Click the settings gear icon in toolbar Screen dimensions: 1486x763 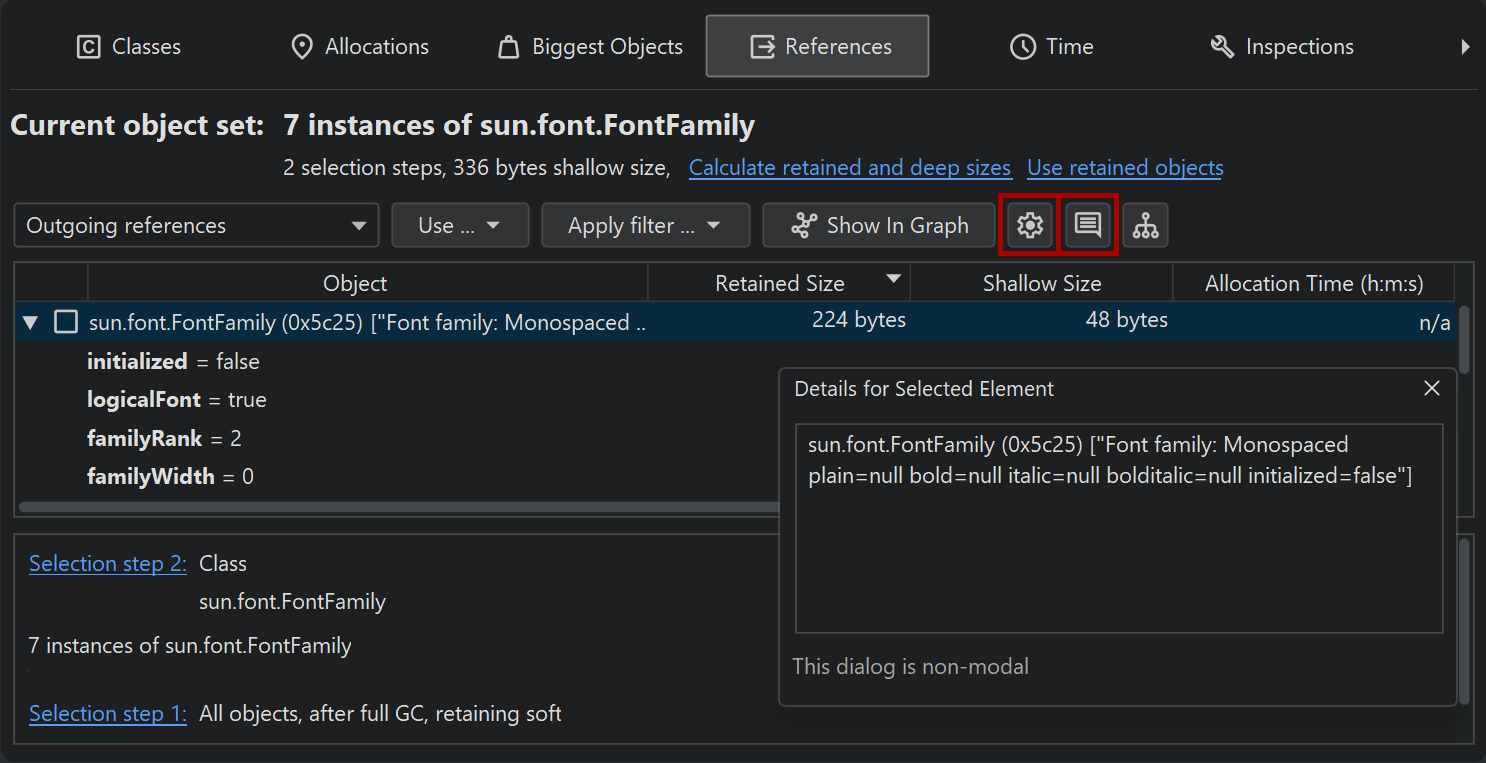1030,225
